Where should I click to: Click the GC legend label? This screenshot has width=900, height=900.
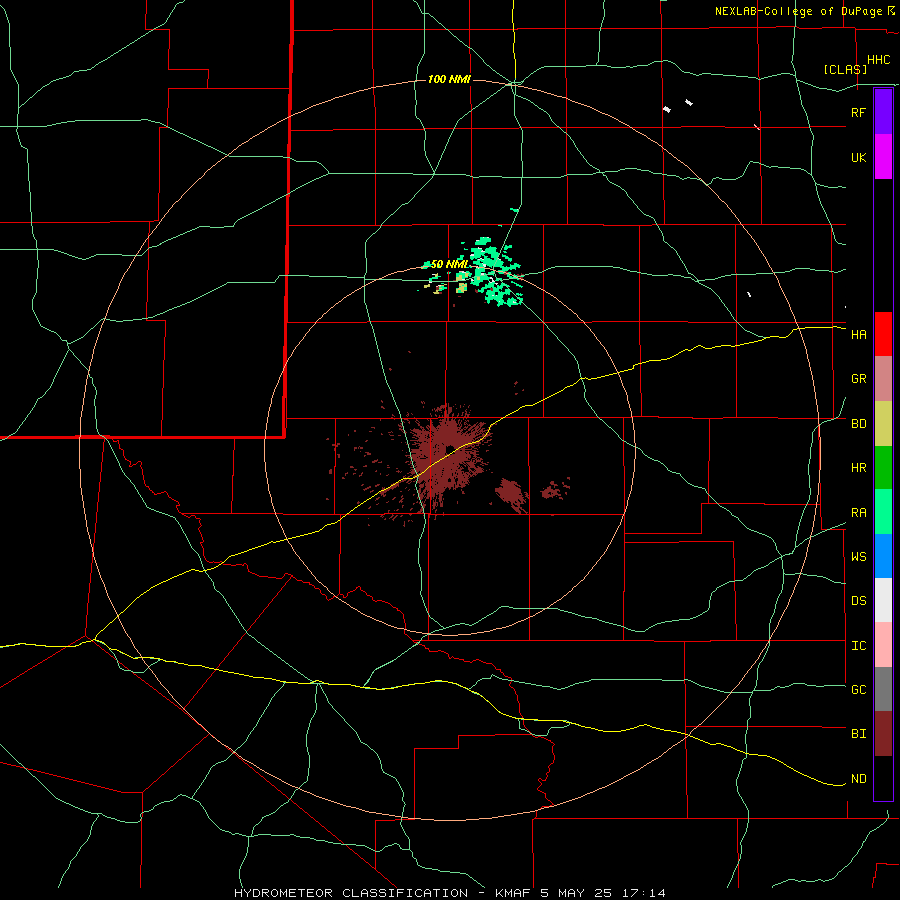pyautogui.click(x=858, y=690)
